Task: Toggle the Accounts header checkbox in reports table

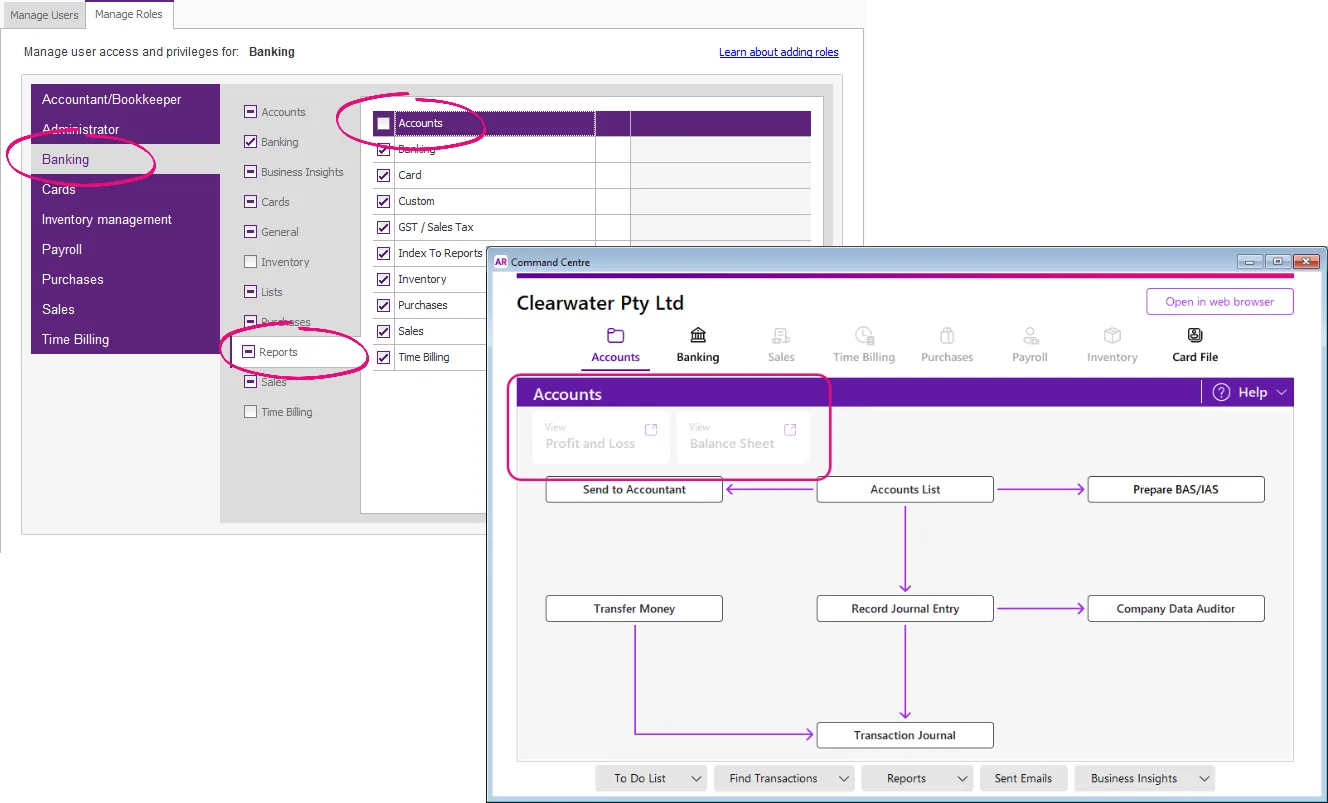Action: (x=383, y=124)
